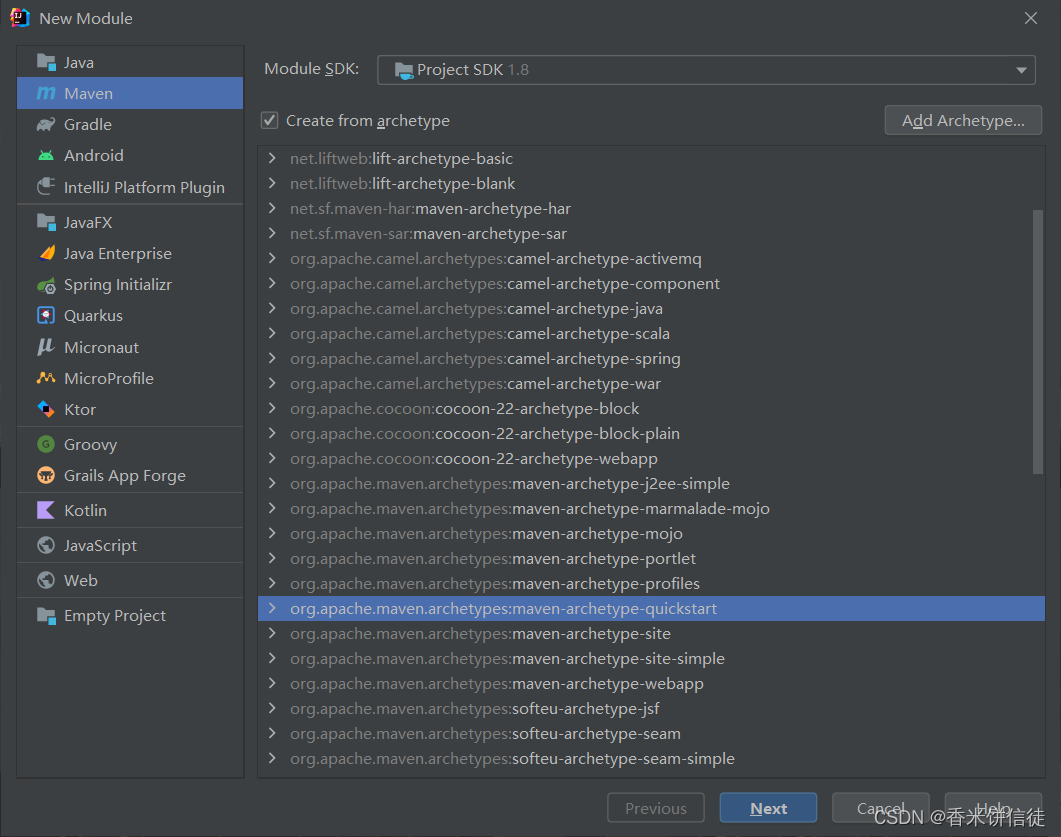Close the New Module dialog
Image resolution: width=1061 pixels, height=837 pixels.
click(1031, 18)
